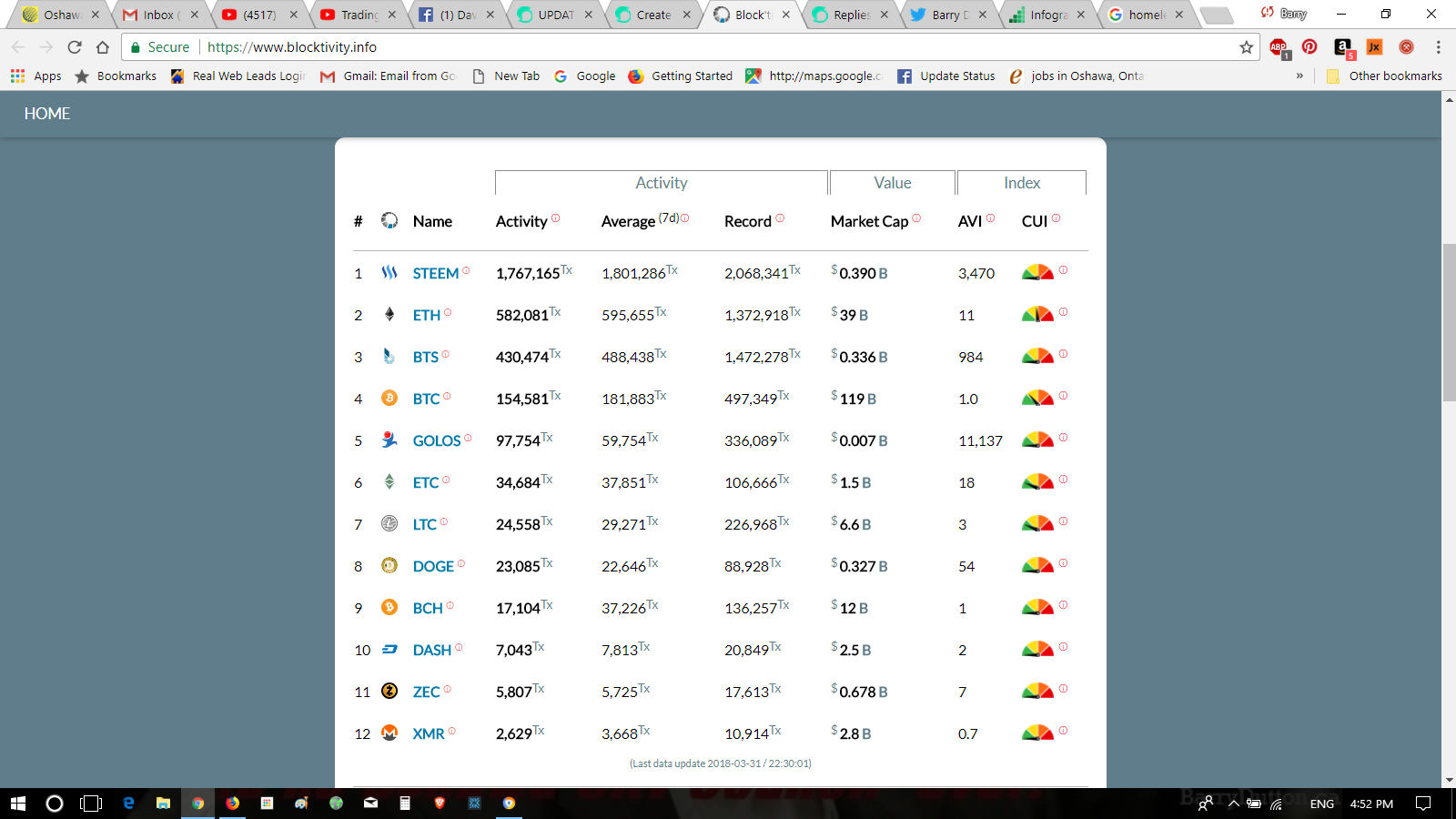Click the XMR coin logo icon
1456x819 pixels.
coord(389,733)
